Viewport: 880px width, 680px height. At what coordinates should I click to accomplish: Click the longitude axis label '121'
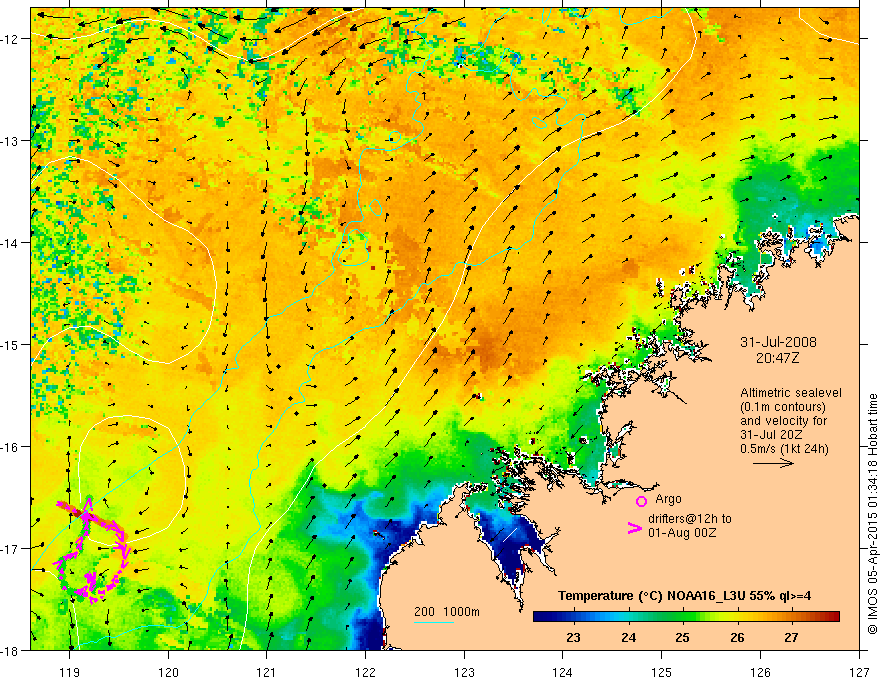(x=267, y=672)
